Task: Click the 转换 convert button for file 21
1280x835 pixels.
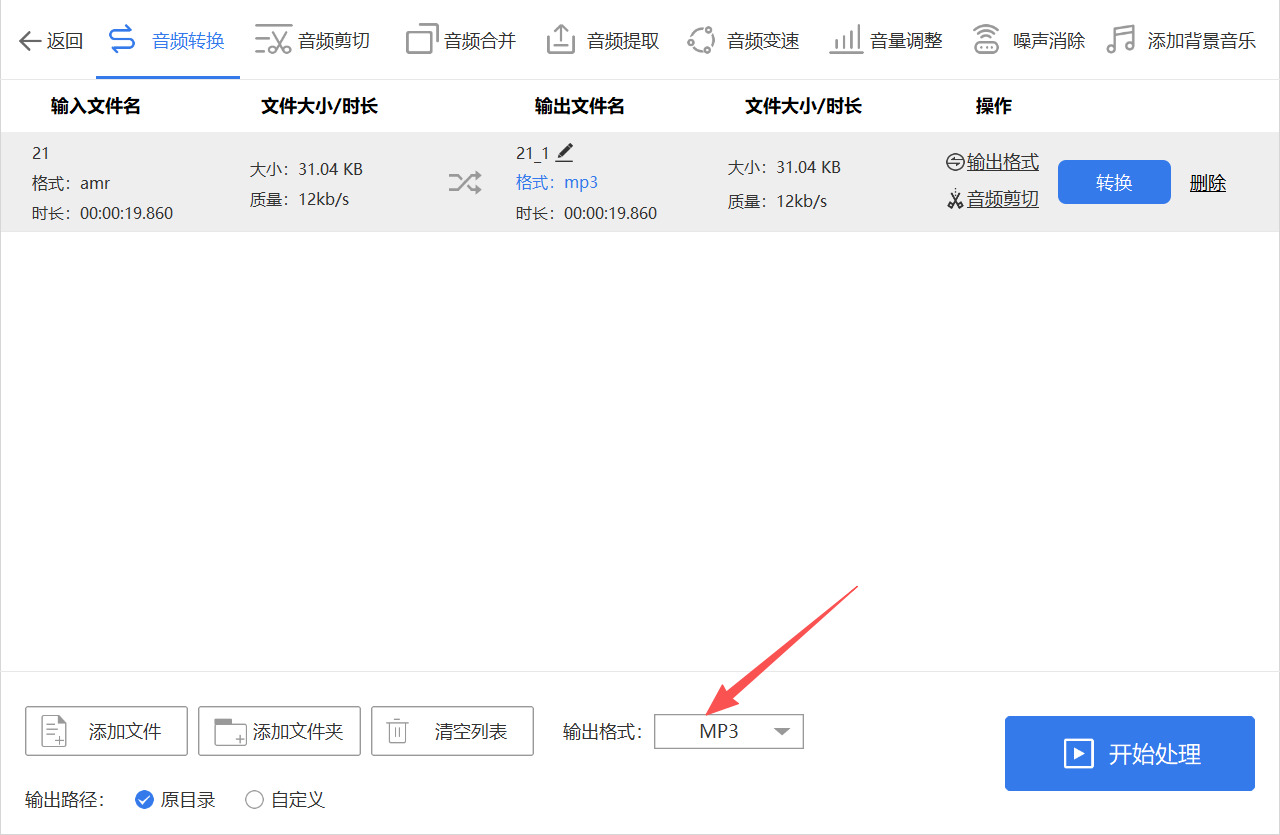Action: click(1114, 182)
